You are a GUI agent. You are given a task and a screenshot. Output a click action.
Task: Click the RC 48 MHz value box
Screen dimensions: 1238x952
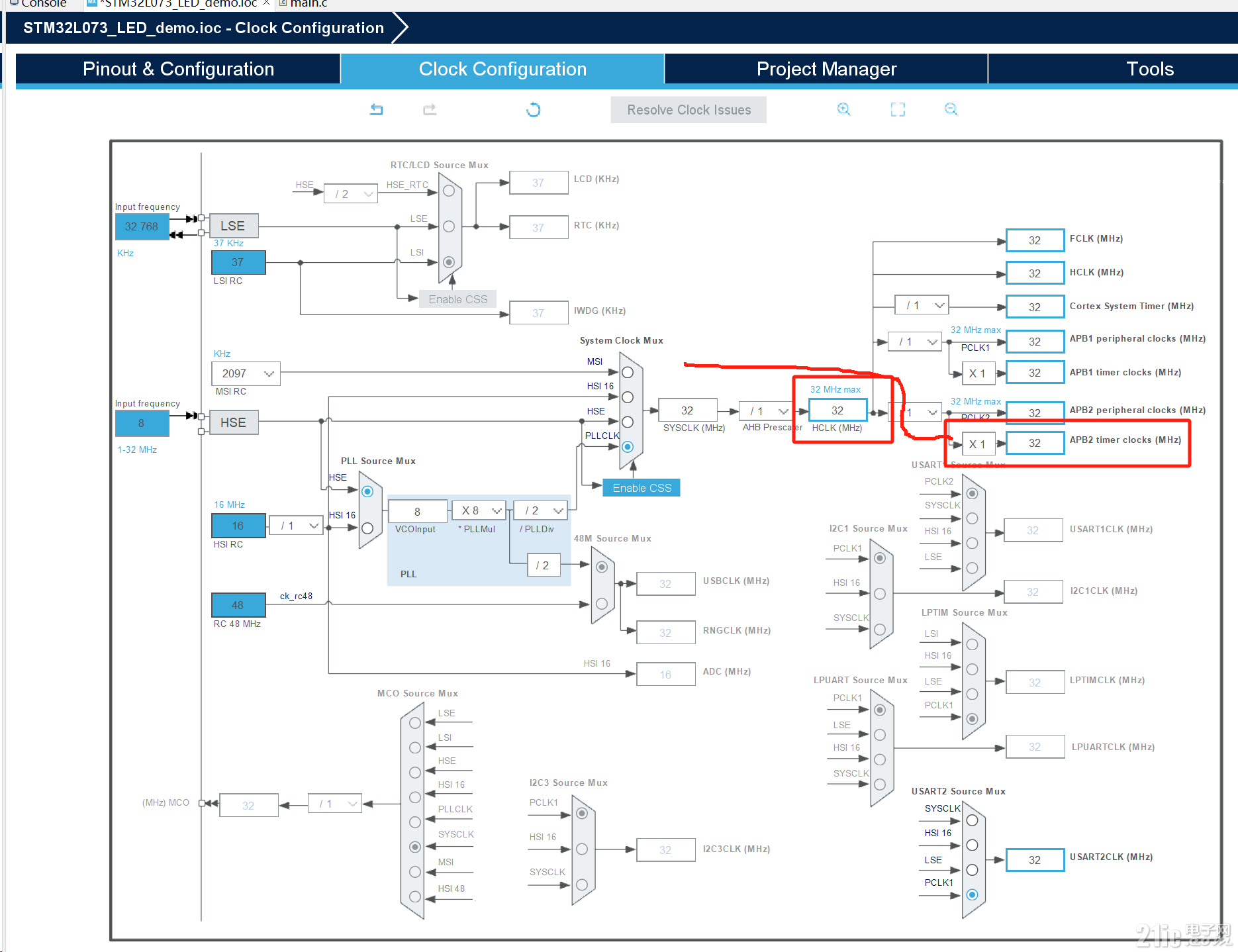tap(238, 605)
